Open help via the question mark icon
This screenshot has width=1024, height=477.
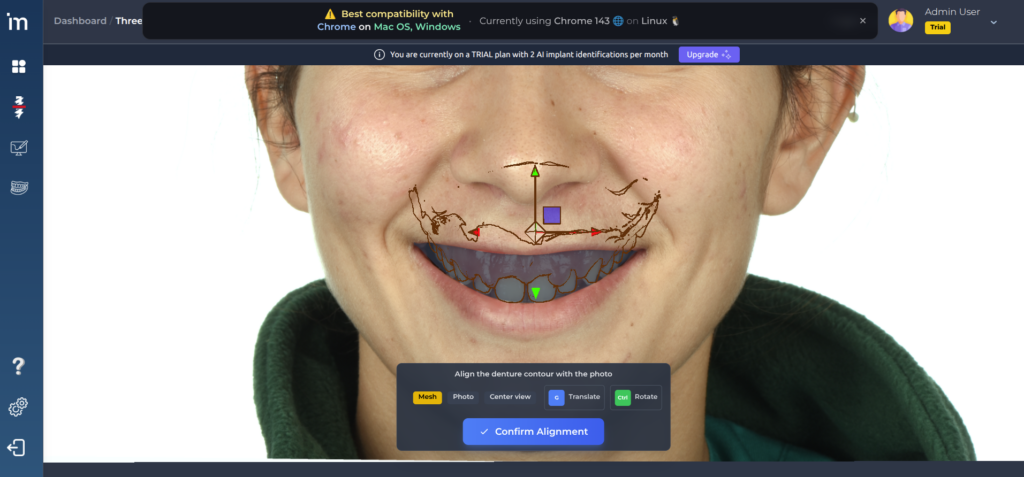(x=18, y=366)
